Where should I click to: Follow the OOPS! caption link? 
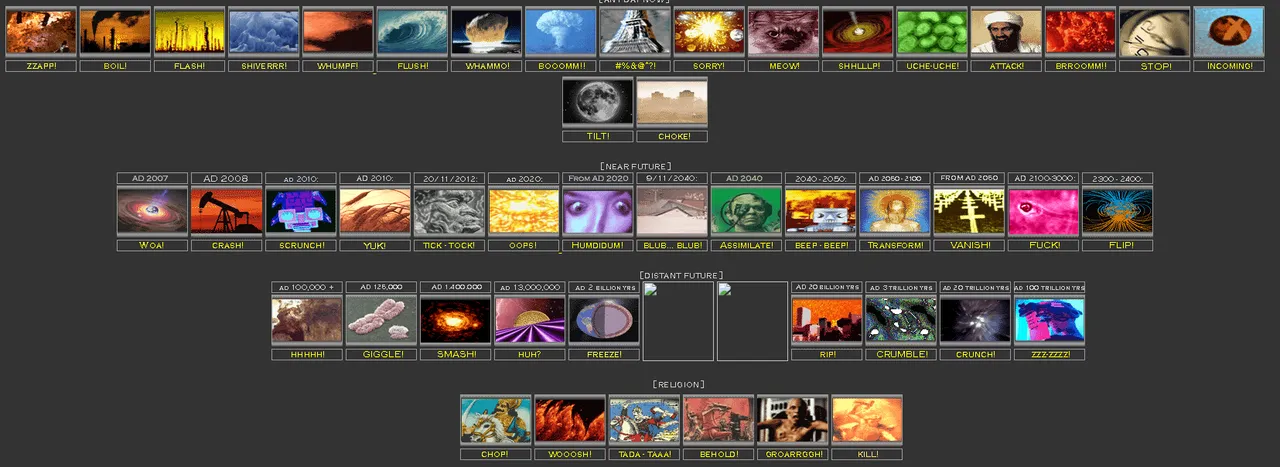[x=523, y=245]
